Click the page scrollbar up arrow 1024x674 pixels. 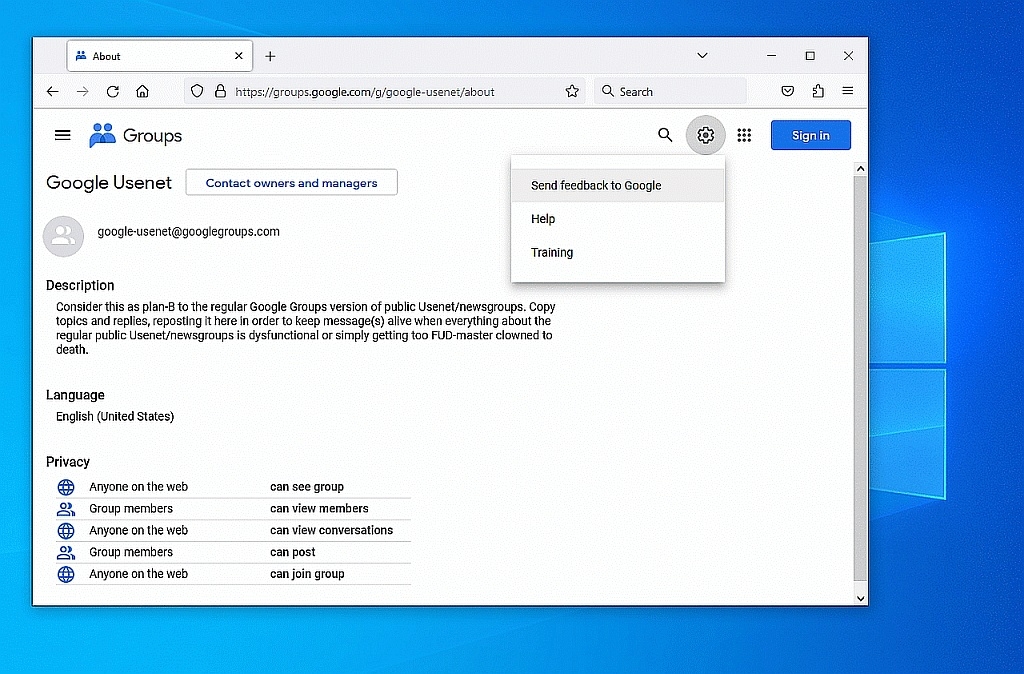(x=861, y=169)
